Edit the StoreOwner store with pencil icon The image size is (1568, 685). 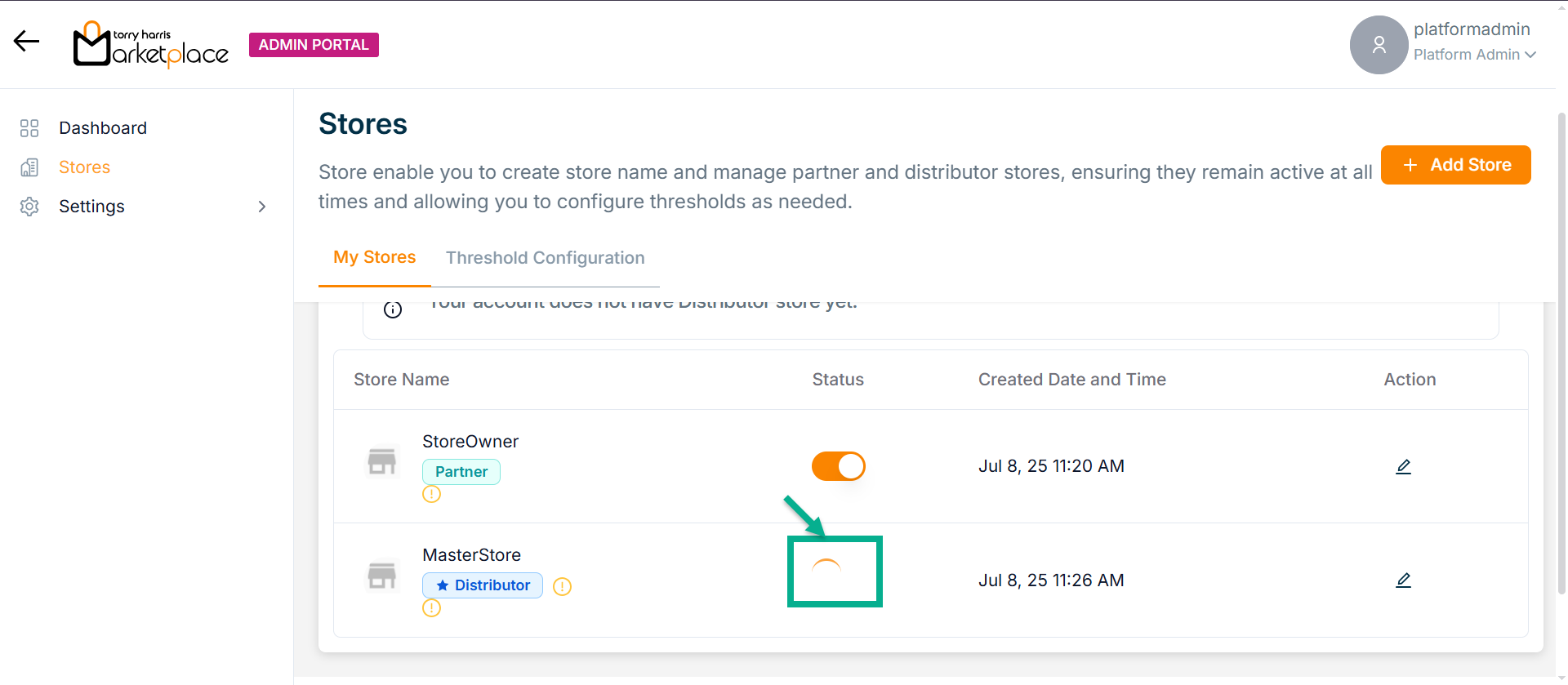click(1403, 466)
